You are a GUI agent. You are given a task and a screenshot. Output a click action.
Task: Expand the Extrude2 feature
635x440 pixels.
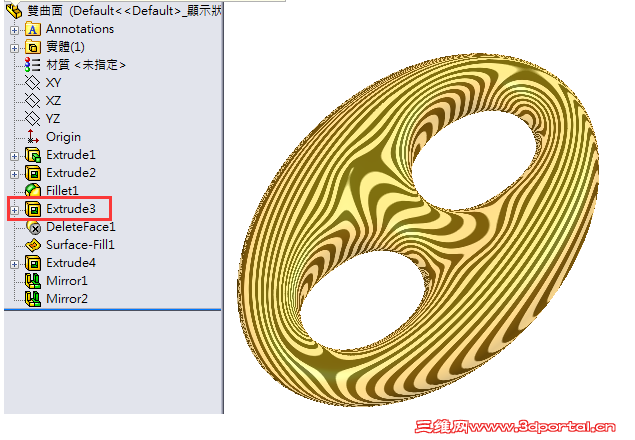tap(14, 174)
